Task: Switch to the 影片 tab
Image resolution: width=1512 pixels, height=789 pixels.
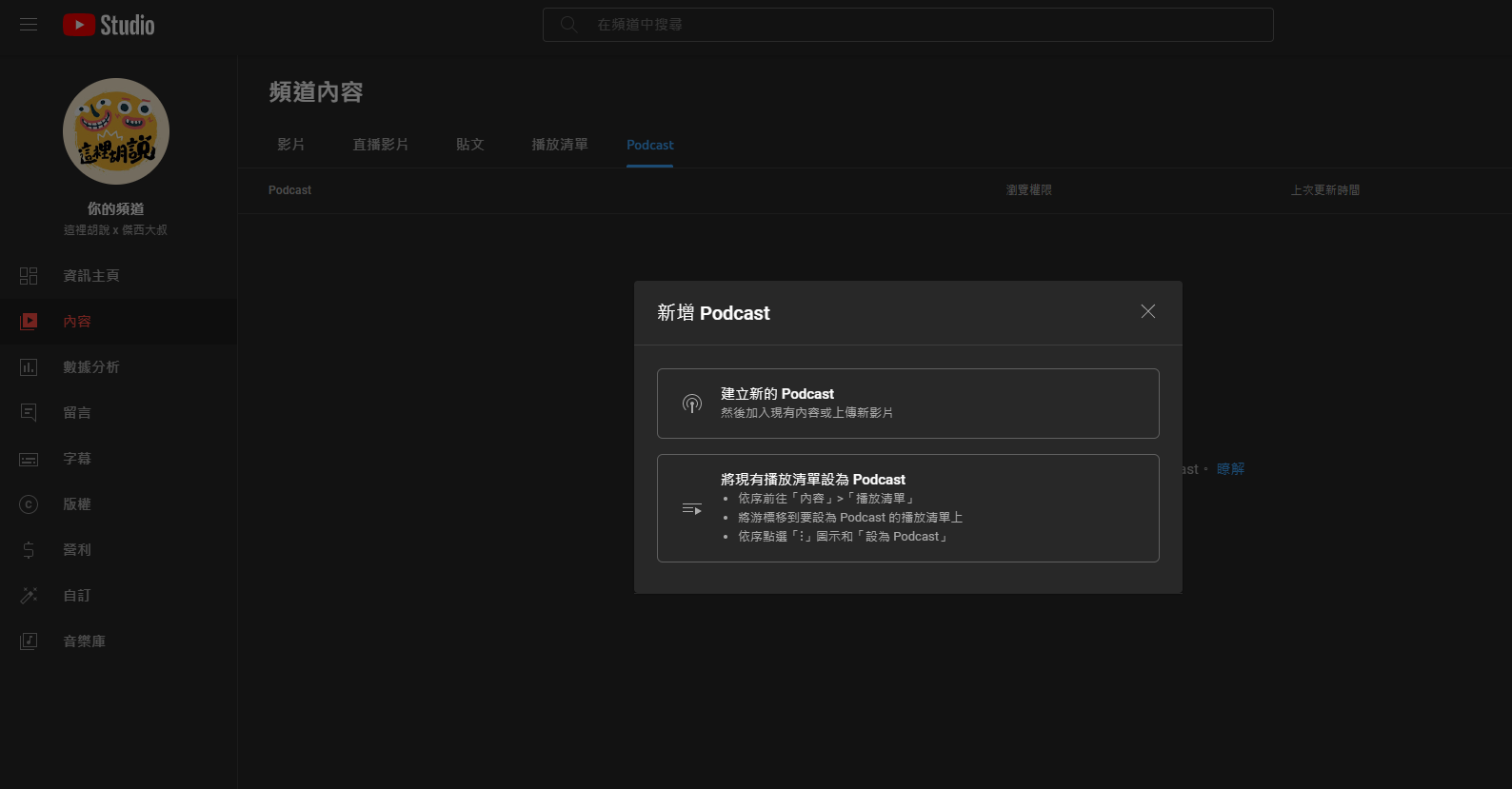Action: point(291,145)
